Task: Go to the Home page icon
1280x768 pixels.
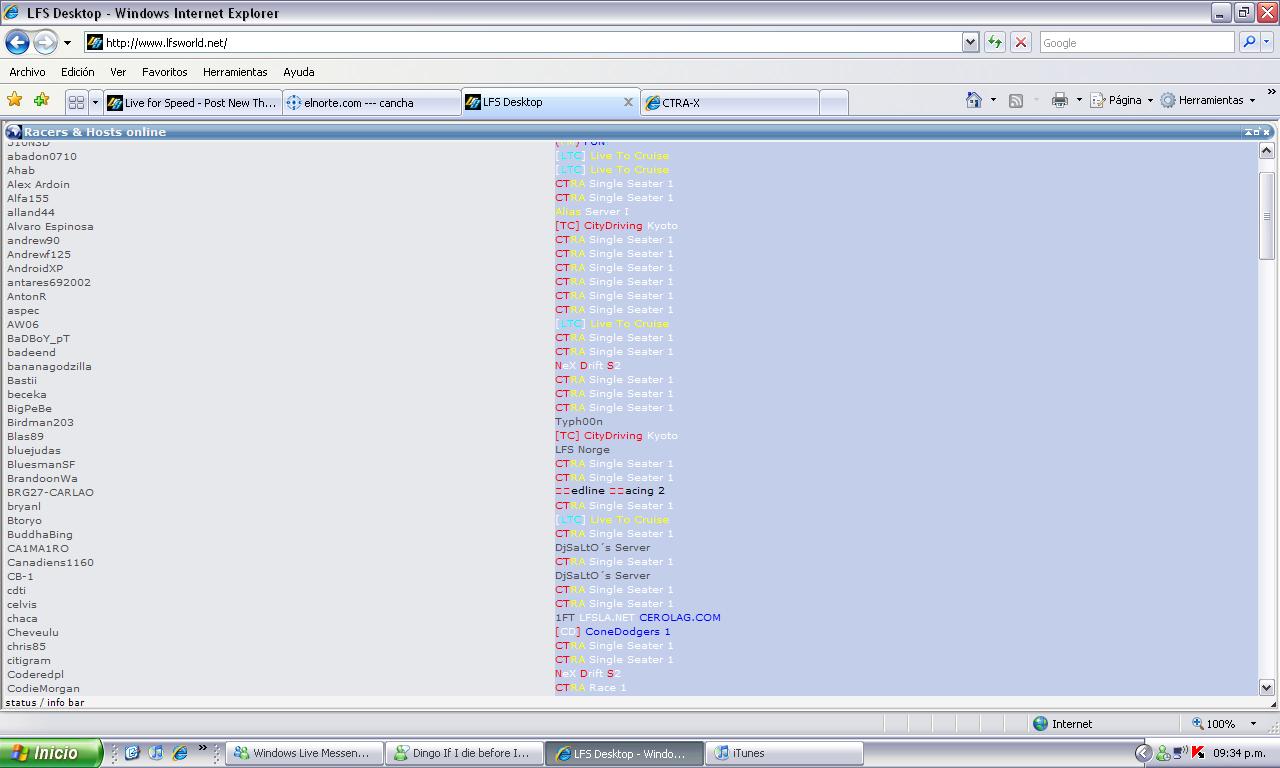Action: coord(974,100)
